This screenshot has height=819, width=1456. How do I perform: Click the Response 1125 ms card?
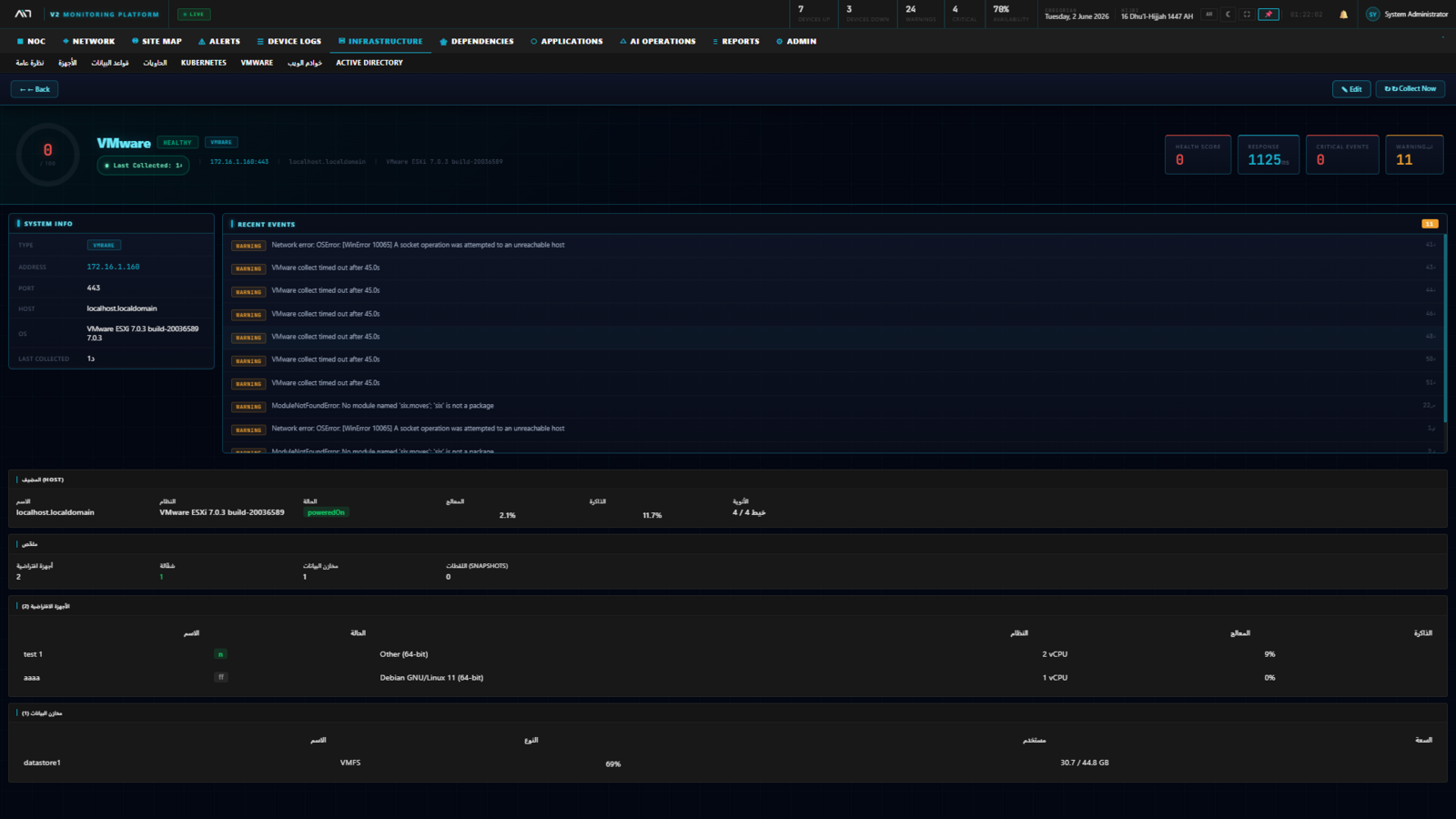click(1269, 155)
